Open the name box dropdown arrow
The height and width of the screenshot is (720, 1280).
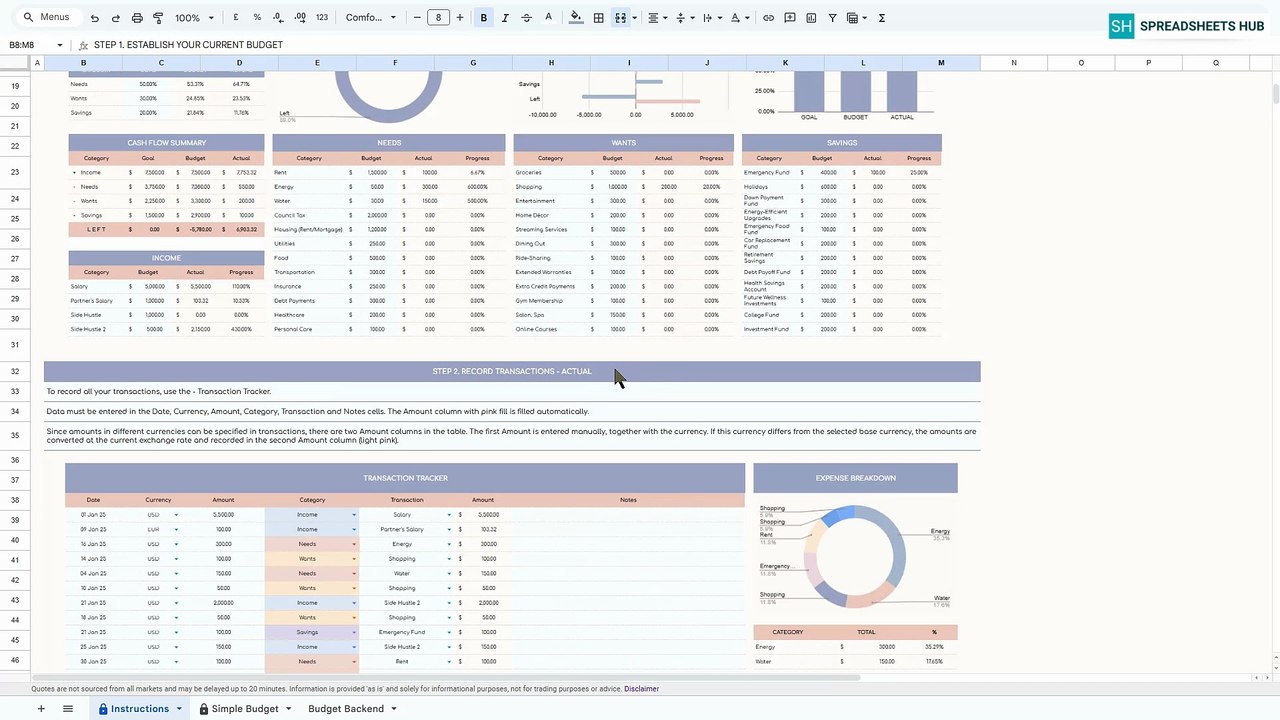pyautogui.click(x=60, y=45)
